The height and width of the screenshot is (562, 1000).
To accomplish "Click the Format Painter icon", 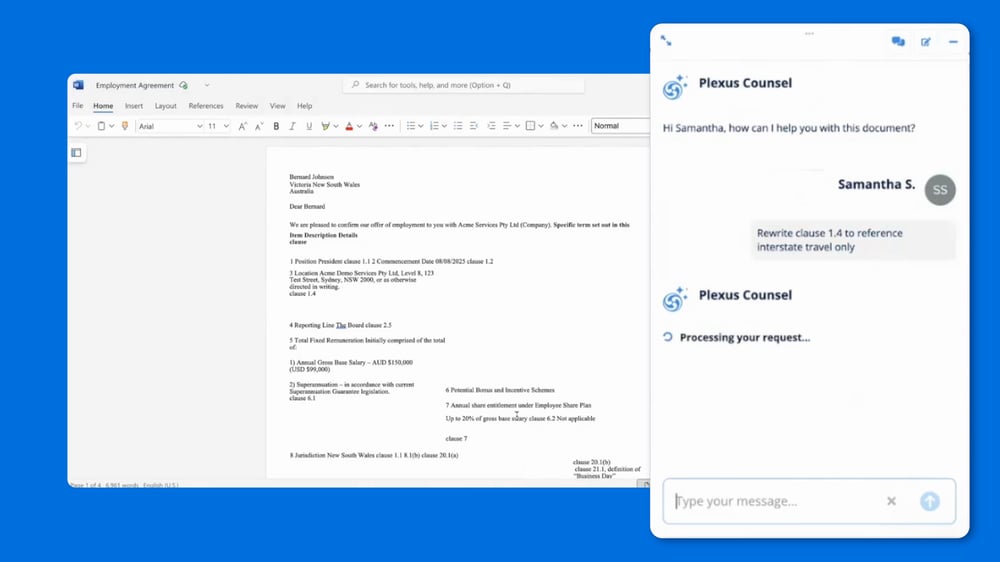I will [125, 126].
